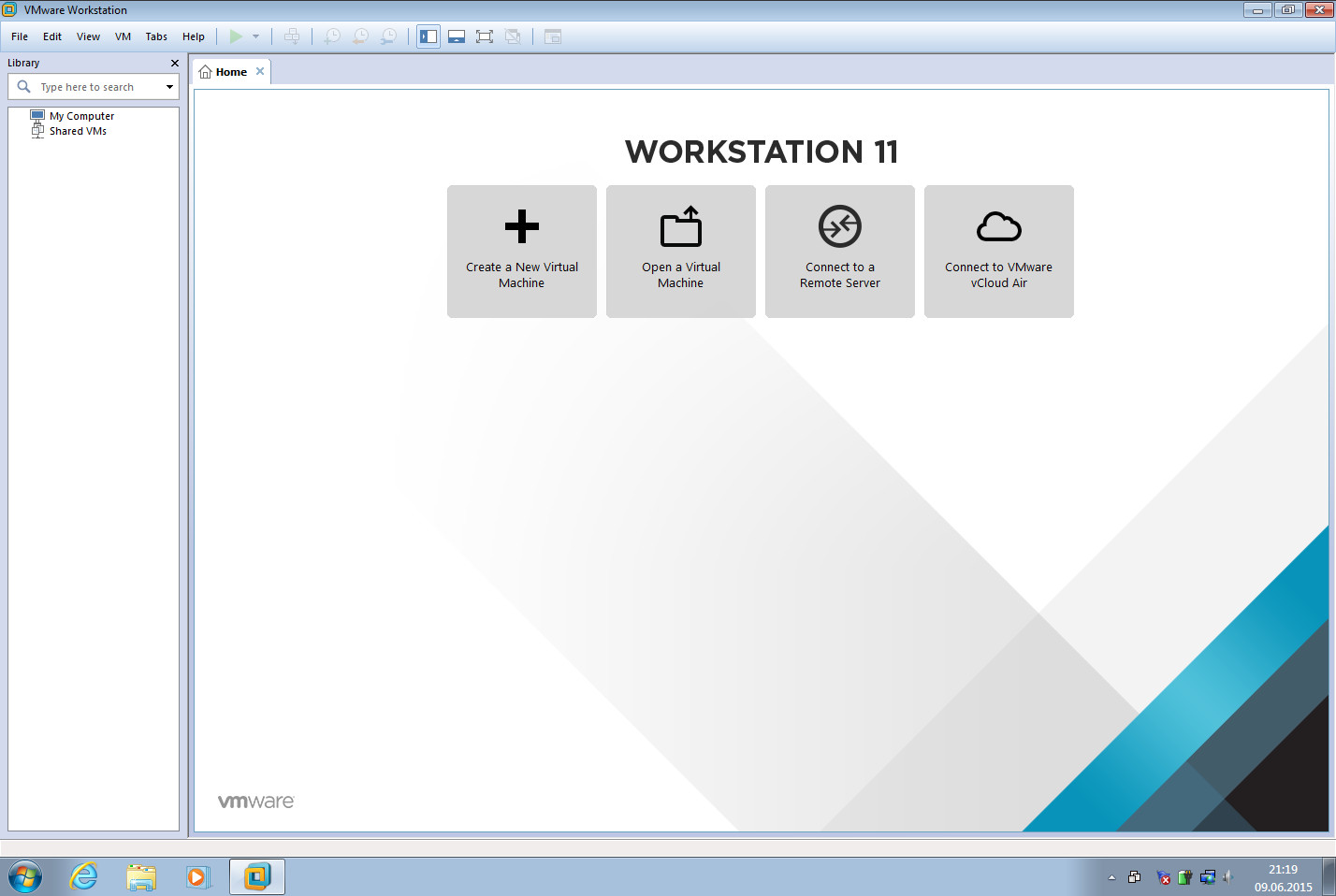The height and width of the screenshot is (896, 1336).
Task: Enter full screen mode via toolbar icon
Action: point(485,36)
